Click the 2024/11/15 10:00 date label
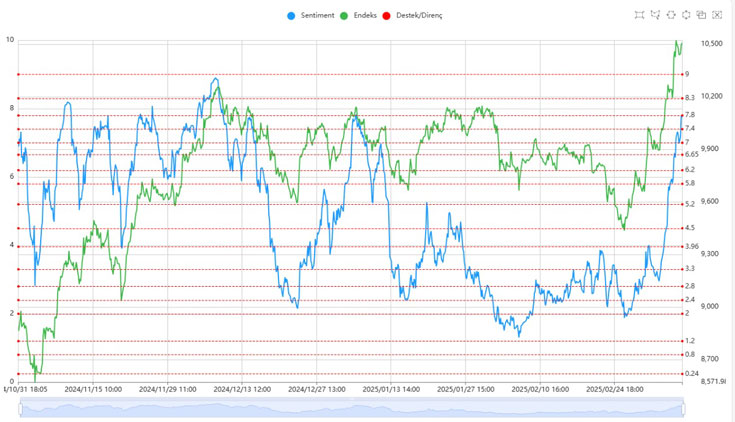Image resolution: width=735 pixels, height=422 pixels. 93,389
